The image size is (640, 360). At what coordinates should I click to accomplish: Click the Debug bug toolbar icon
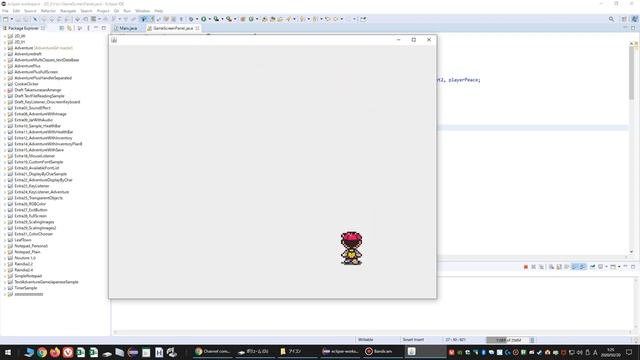(x=191, y=19)
